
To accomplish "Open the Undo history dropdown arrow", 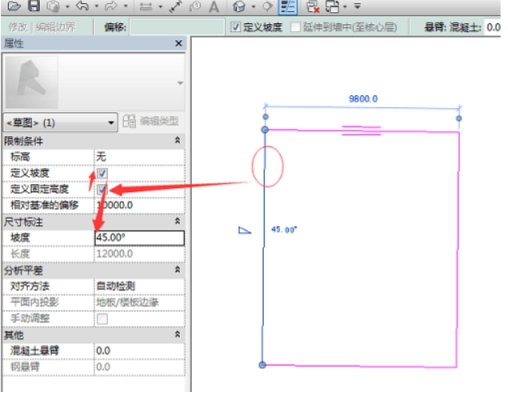I will pos(96,6).
